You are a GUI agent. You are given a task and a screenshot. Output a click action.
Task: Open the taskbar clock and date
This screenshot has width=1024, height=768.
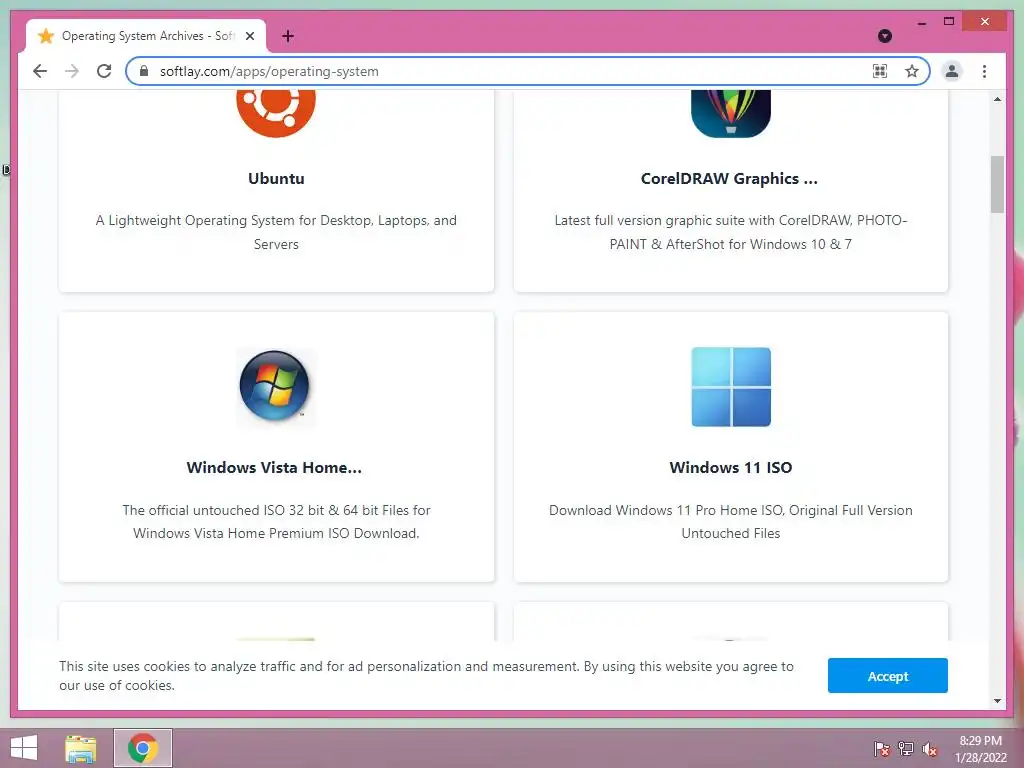[981, 748]
